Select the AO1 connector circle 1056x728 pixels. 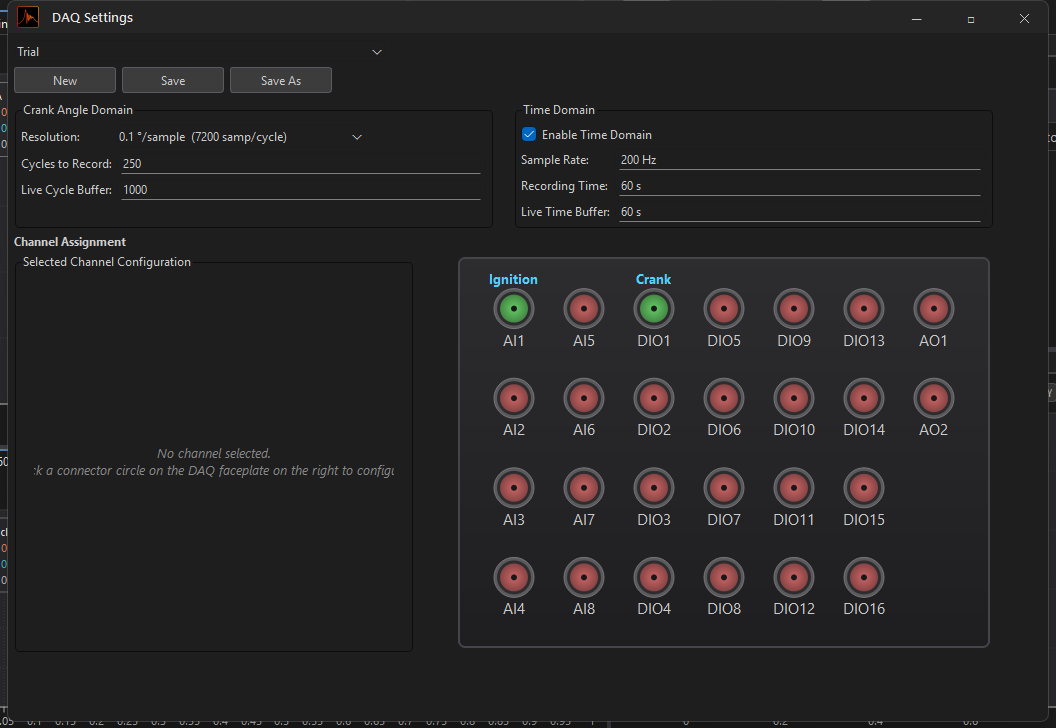click(x=934, y=309)
